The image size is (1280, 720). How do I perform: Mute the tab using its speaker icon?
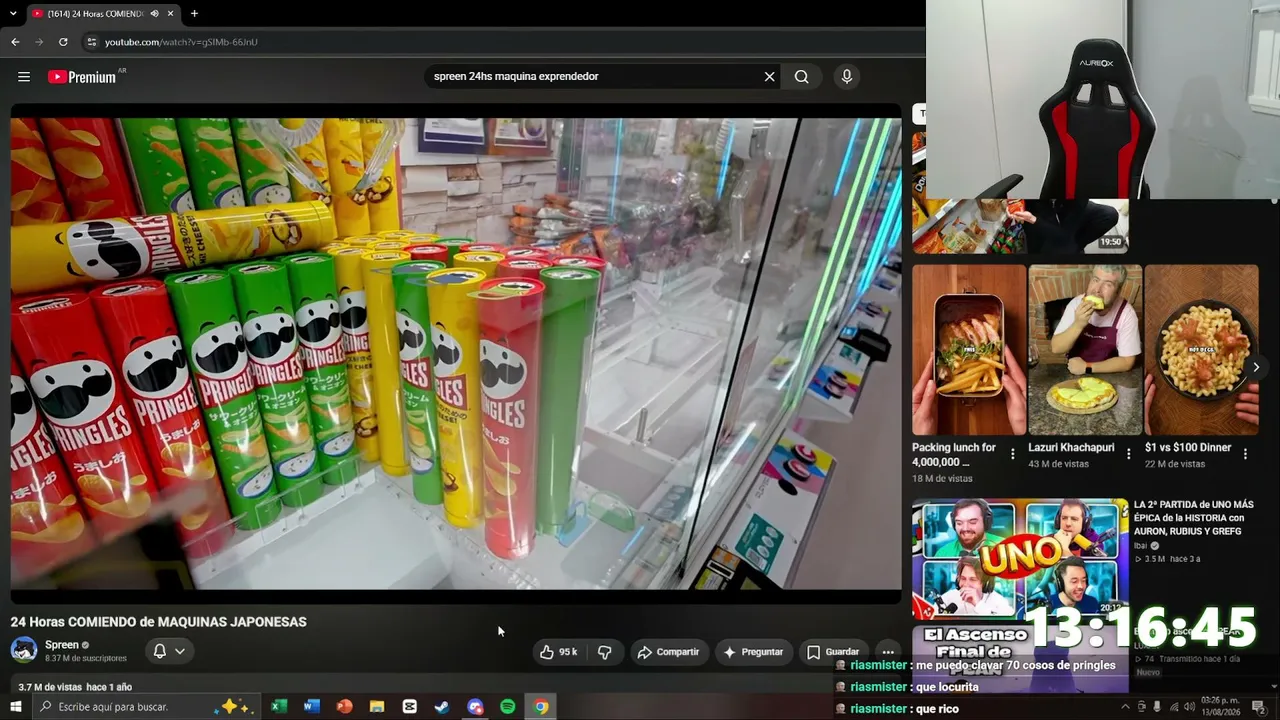(155, 14)
